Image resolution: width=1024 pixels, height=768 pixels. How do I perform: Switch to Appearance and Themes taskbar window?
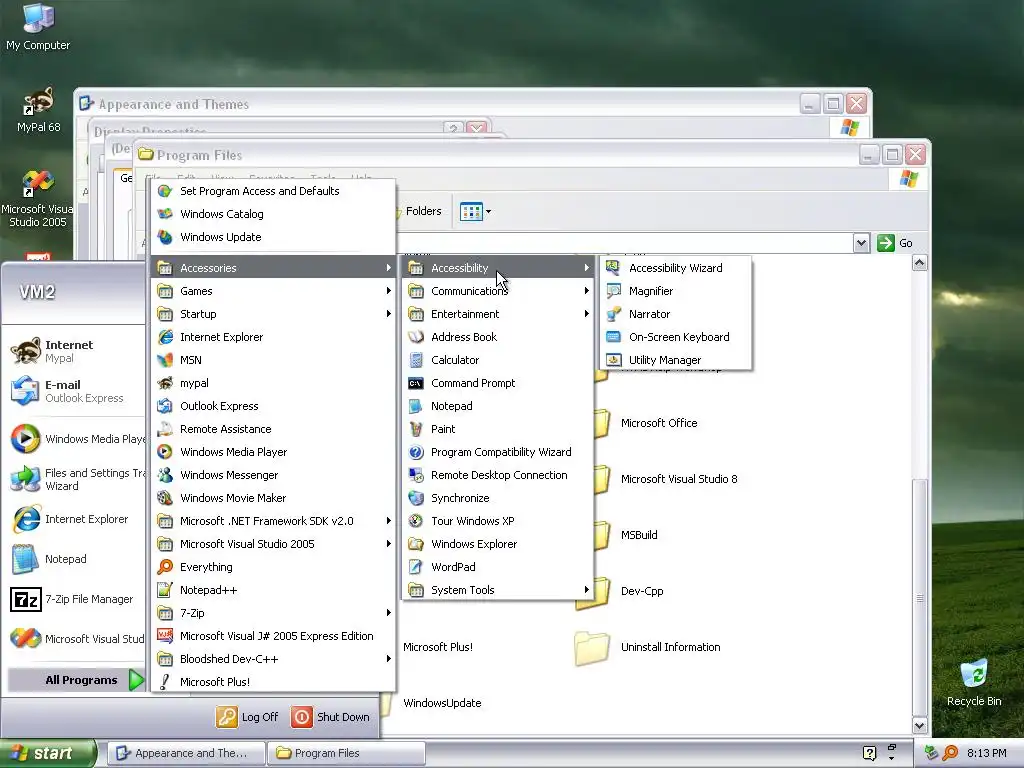(x=186, y=753)
